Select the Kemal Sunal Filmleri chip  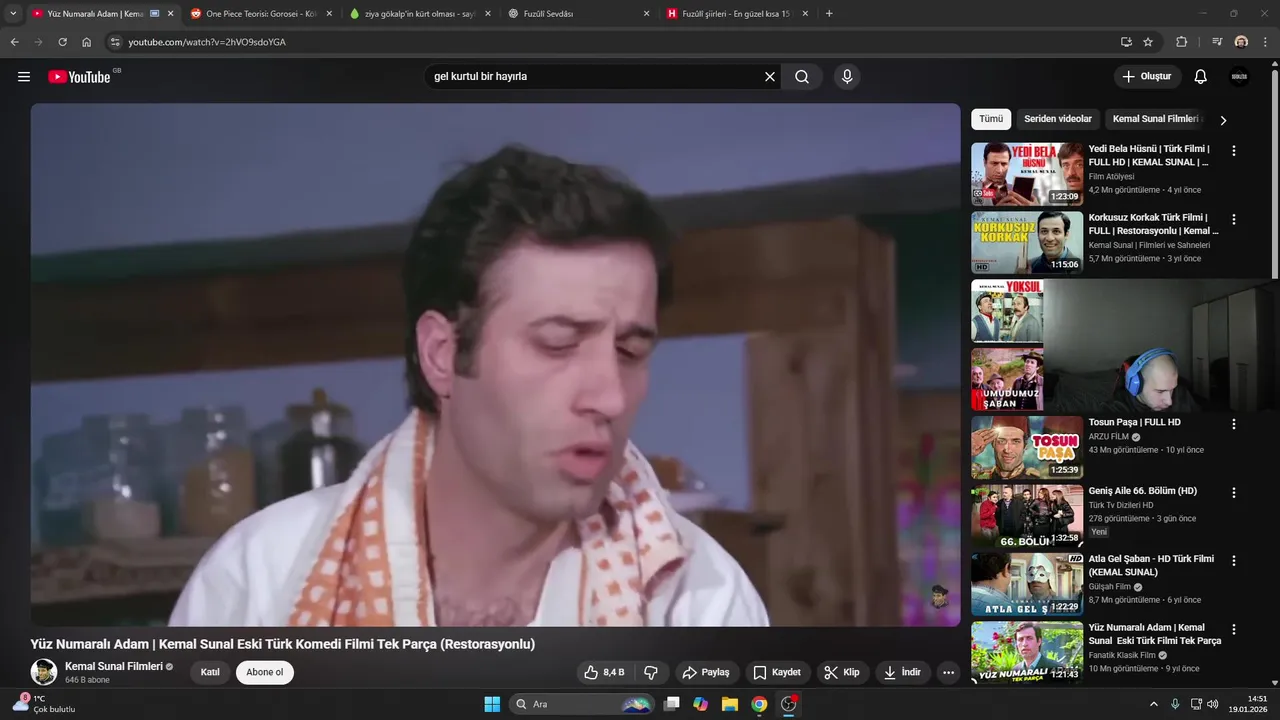pyautogui.click(x=1155, y=119)
